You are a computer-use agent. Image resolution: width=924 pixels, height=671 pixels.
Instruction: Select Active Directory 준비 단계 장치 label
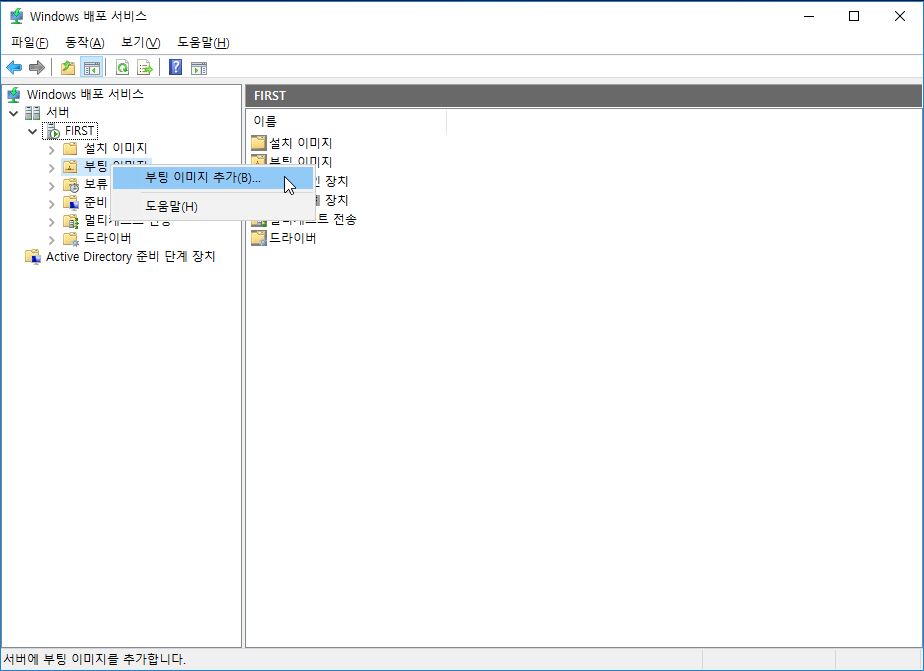click(x=131, y=256)
